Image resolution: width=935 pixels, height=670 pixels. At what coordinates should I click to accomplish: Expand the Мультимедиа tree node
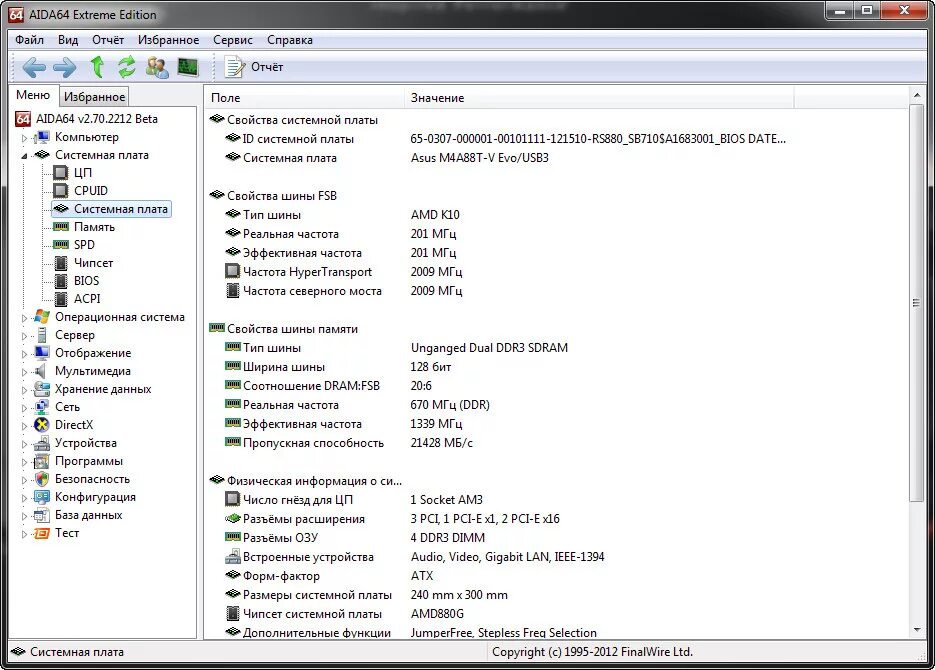pyautogui.click(x=24, y=372)
